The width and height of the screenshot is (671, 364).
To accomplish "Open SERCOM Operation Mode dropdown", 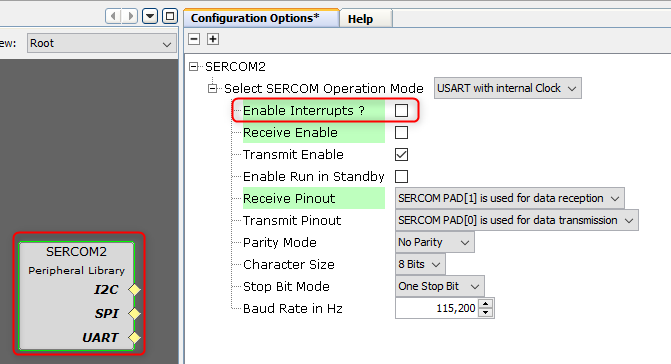I will click(508, 88).
